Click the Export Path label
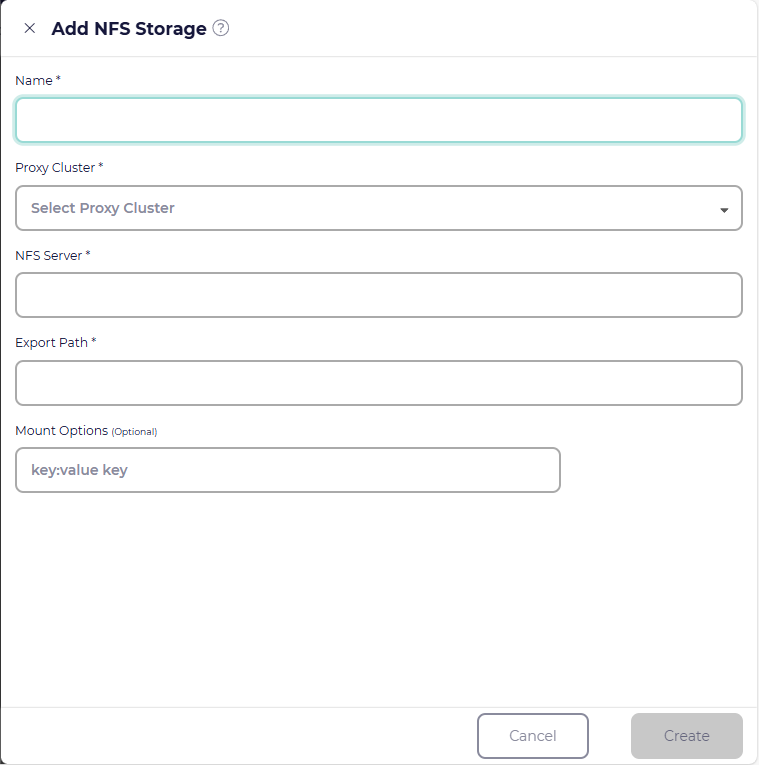This screenshot has width=759, height=765. pyautogui.click(x=51, y=342)
